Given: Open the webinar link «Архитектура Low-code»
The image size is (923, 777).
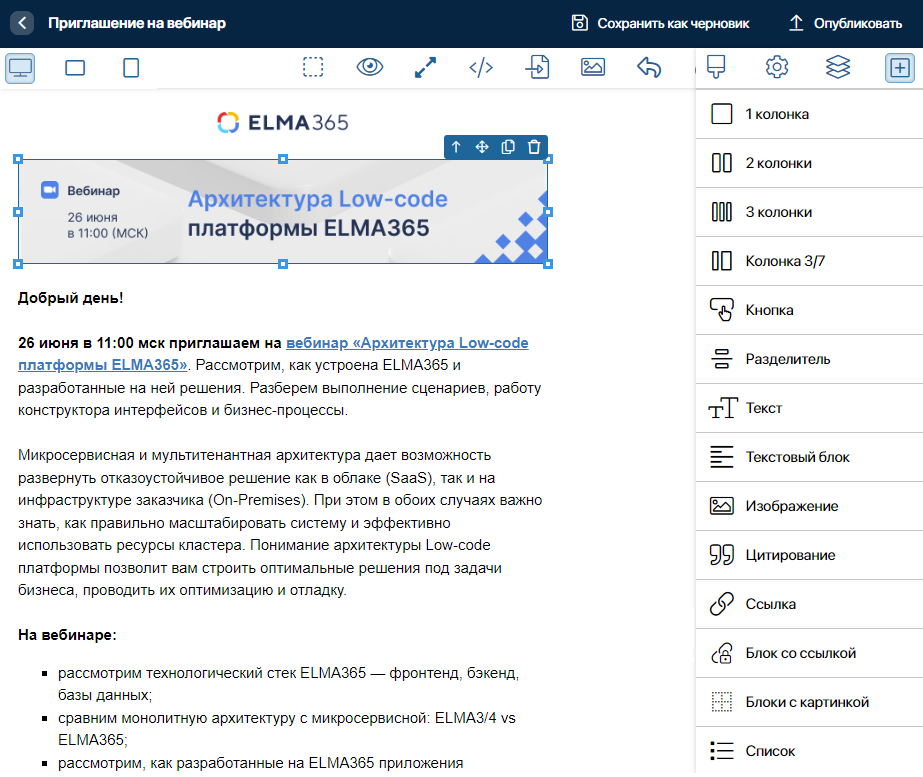Looking at the screenshot, I should tap(407, 343).
